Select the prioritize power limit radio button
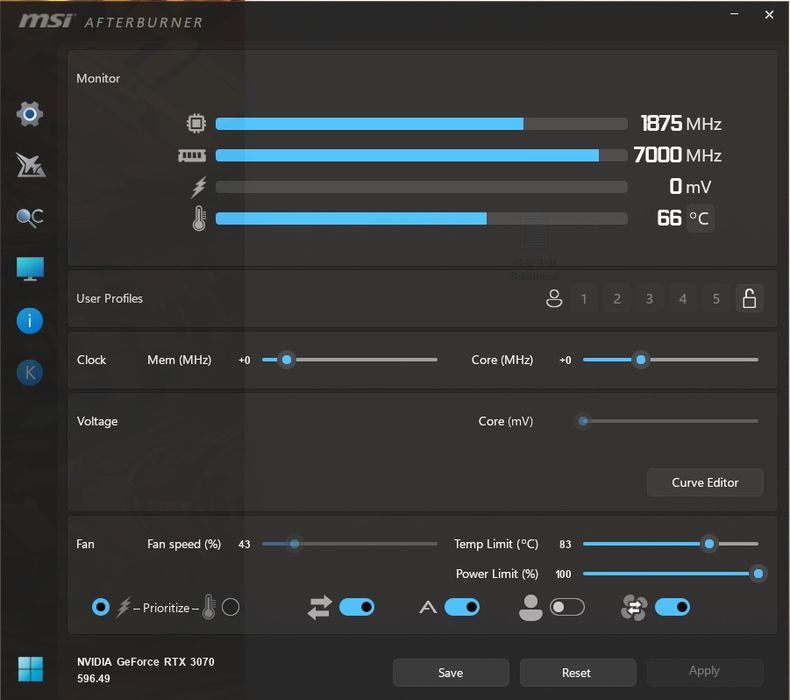The image size is (790, 700). click(x=101, y=607)
